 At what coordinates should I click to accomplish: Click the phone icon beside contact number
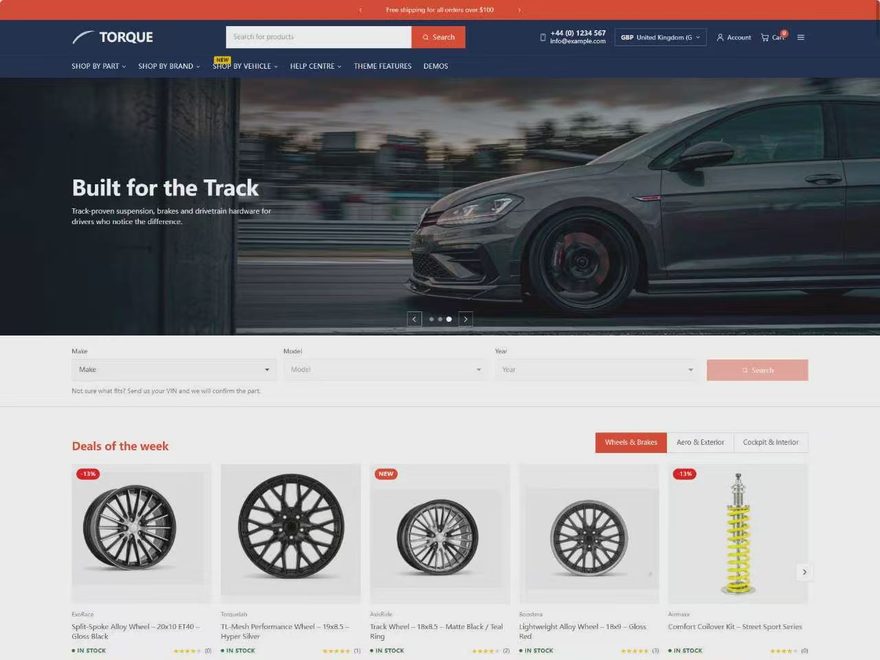coord(543,38)
